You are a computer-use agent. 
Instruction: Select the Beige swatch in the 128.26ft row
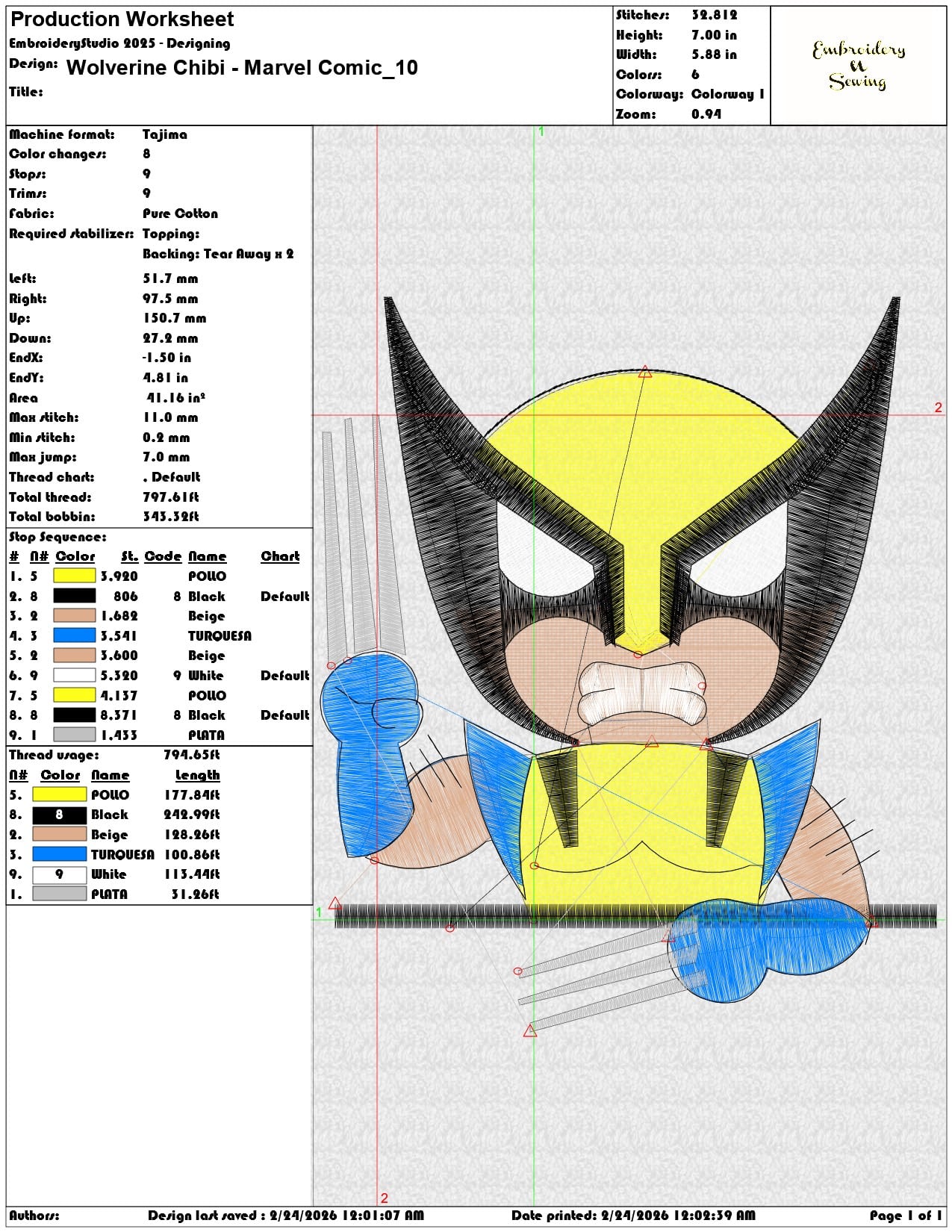[60, 834]
